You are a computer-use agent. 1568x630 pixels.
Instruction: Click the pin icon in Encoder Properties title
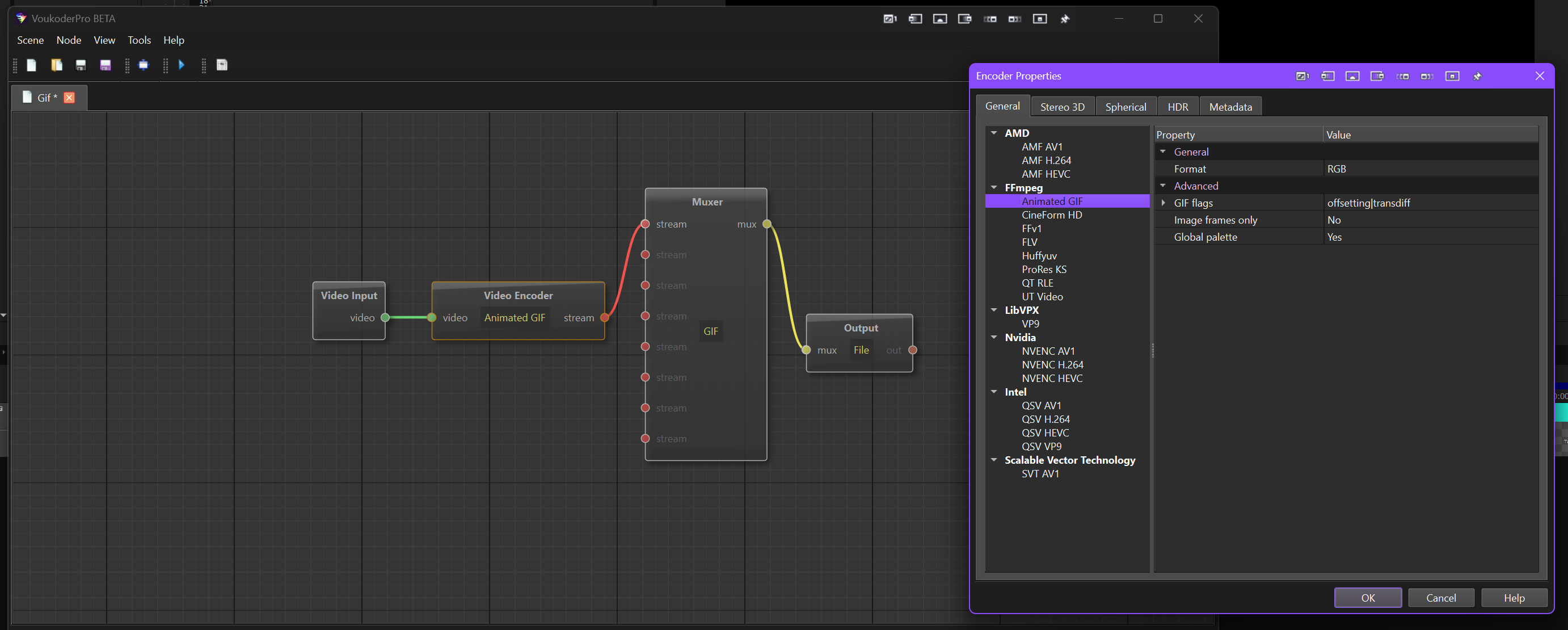click(1477, 76)
